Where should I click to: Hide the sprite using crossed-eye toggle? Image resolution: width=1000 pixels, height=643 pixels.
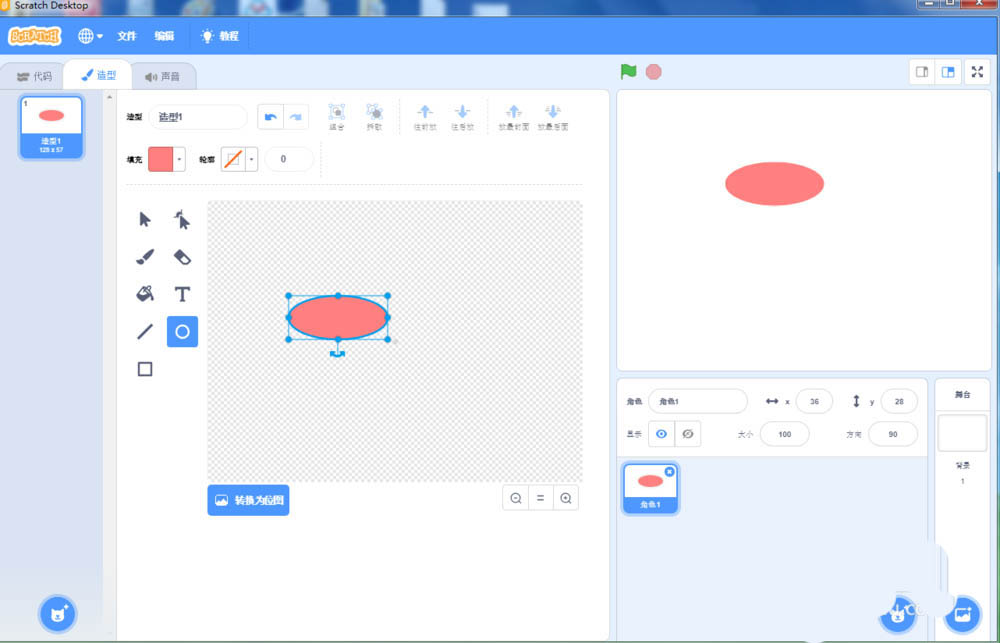(x=685, y=433)
